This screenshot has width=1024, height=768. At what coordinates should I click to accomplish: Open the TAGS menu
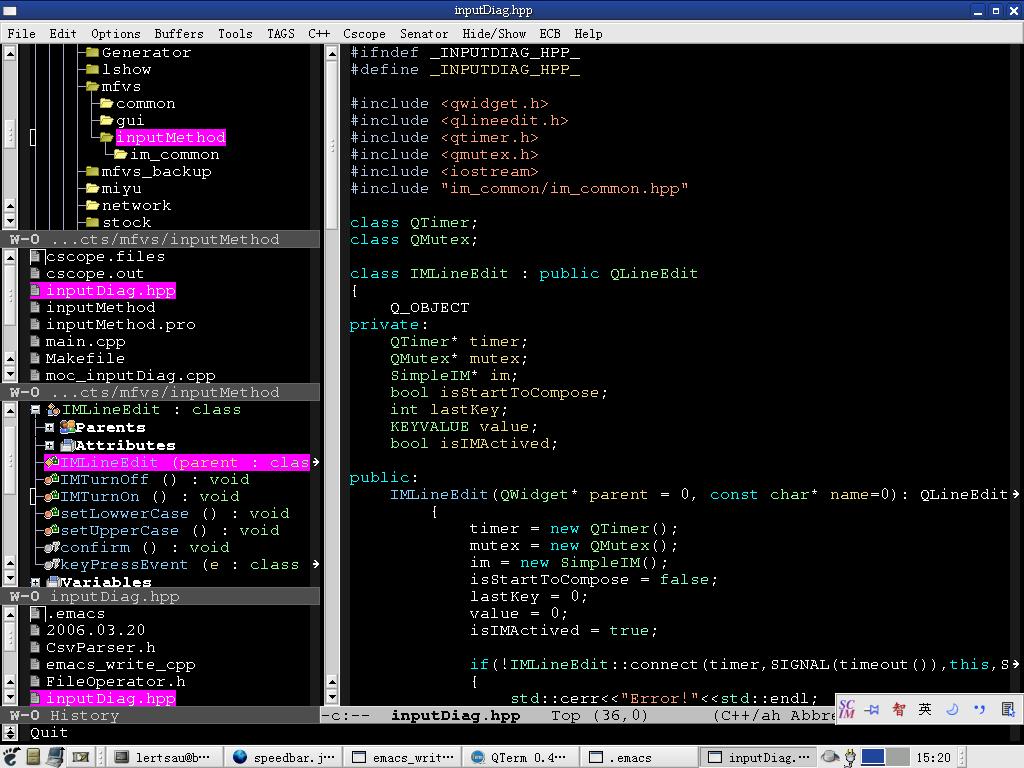[x=281, y=34]
